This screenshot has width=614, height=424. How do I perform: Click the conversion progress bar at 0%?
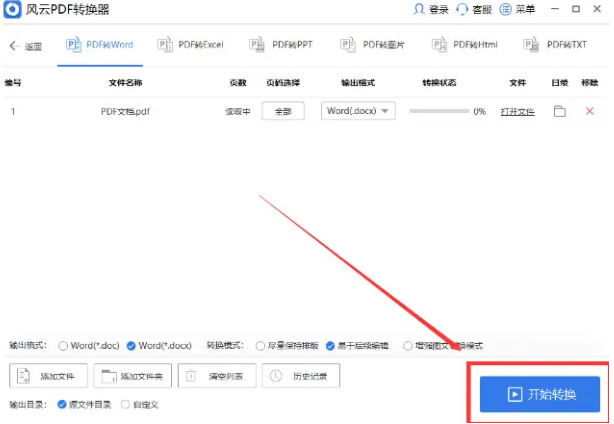click(439, 111)
